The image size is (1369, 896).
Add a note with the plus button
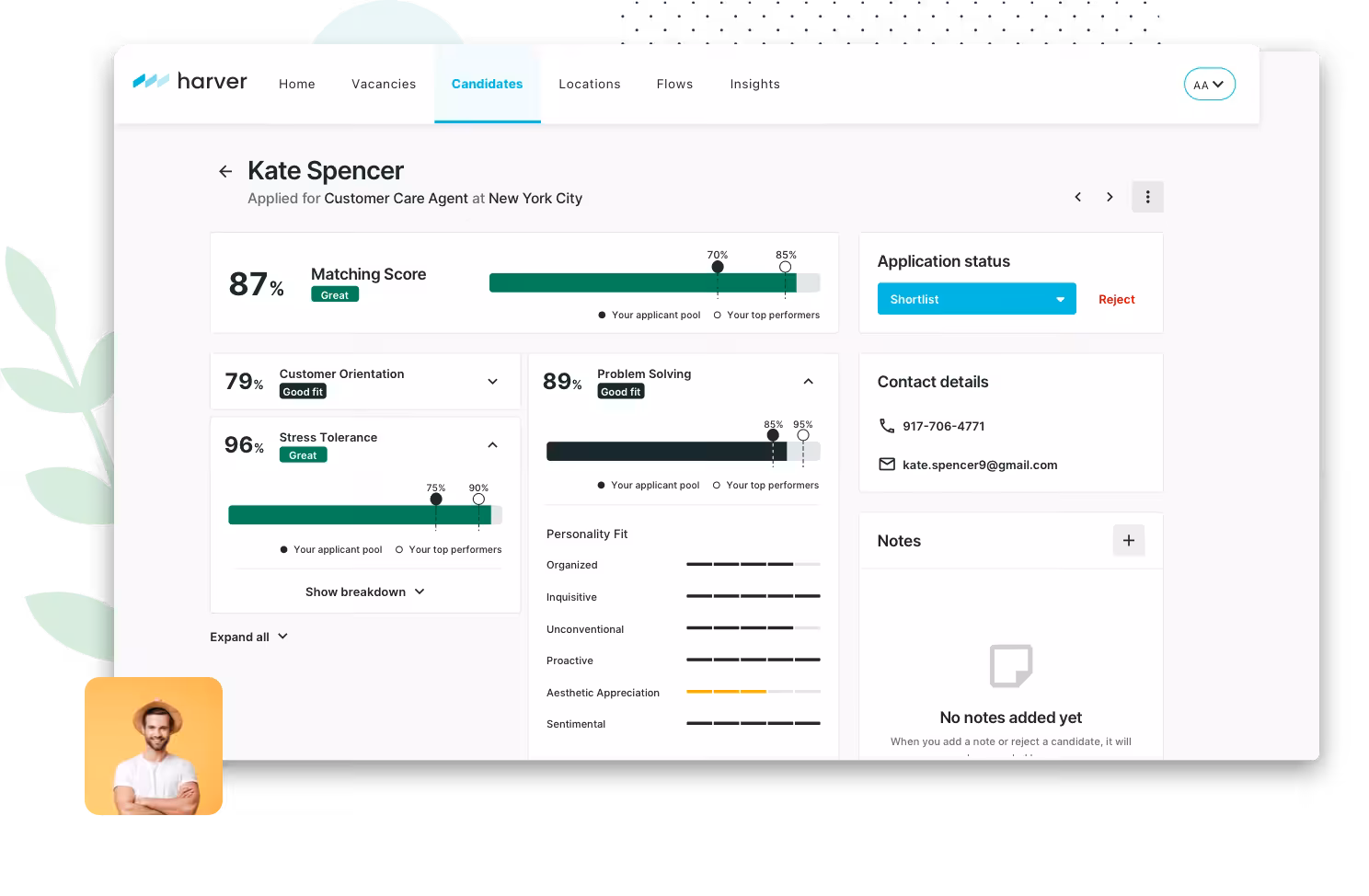pyautogui.click(x=1129, y=541)
